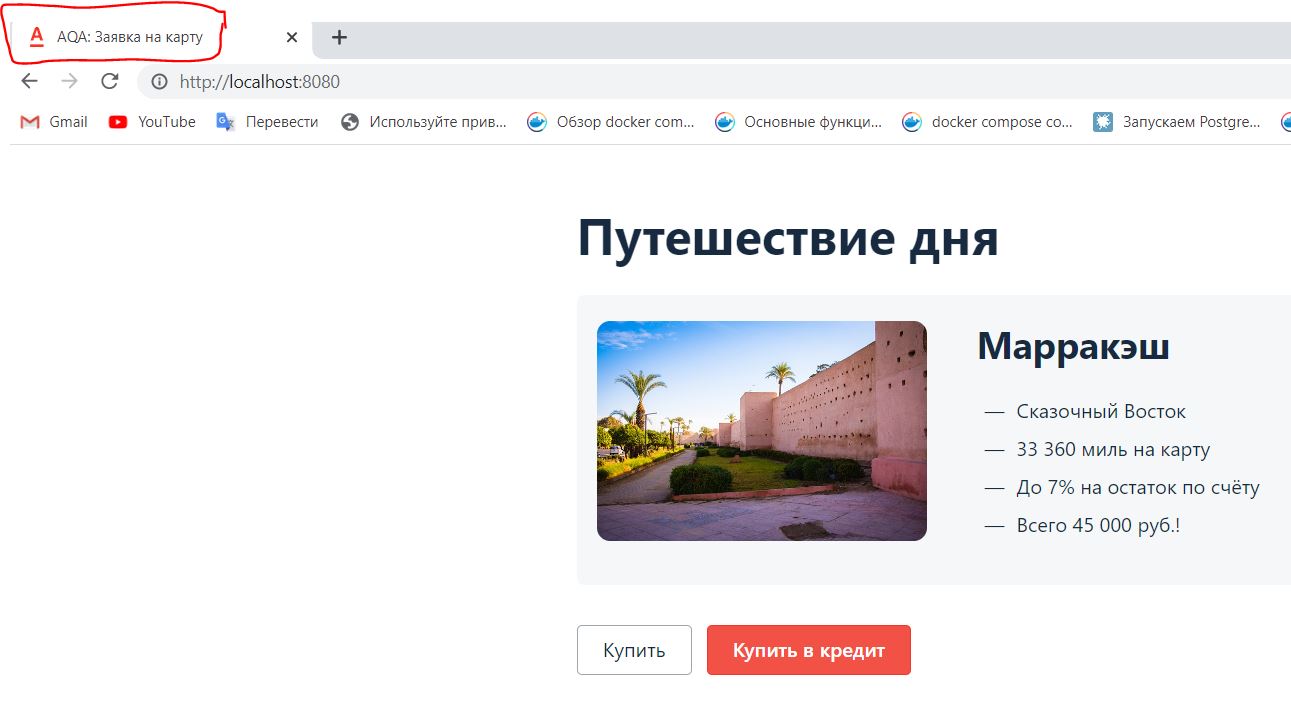
Task: Select the «AQA: Заявка на карту» tab
Action: coord(150,38)
